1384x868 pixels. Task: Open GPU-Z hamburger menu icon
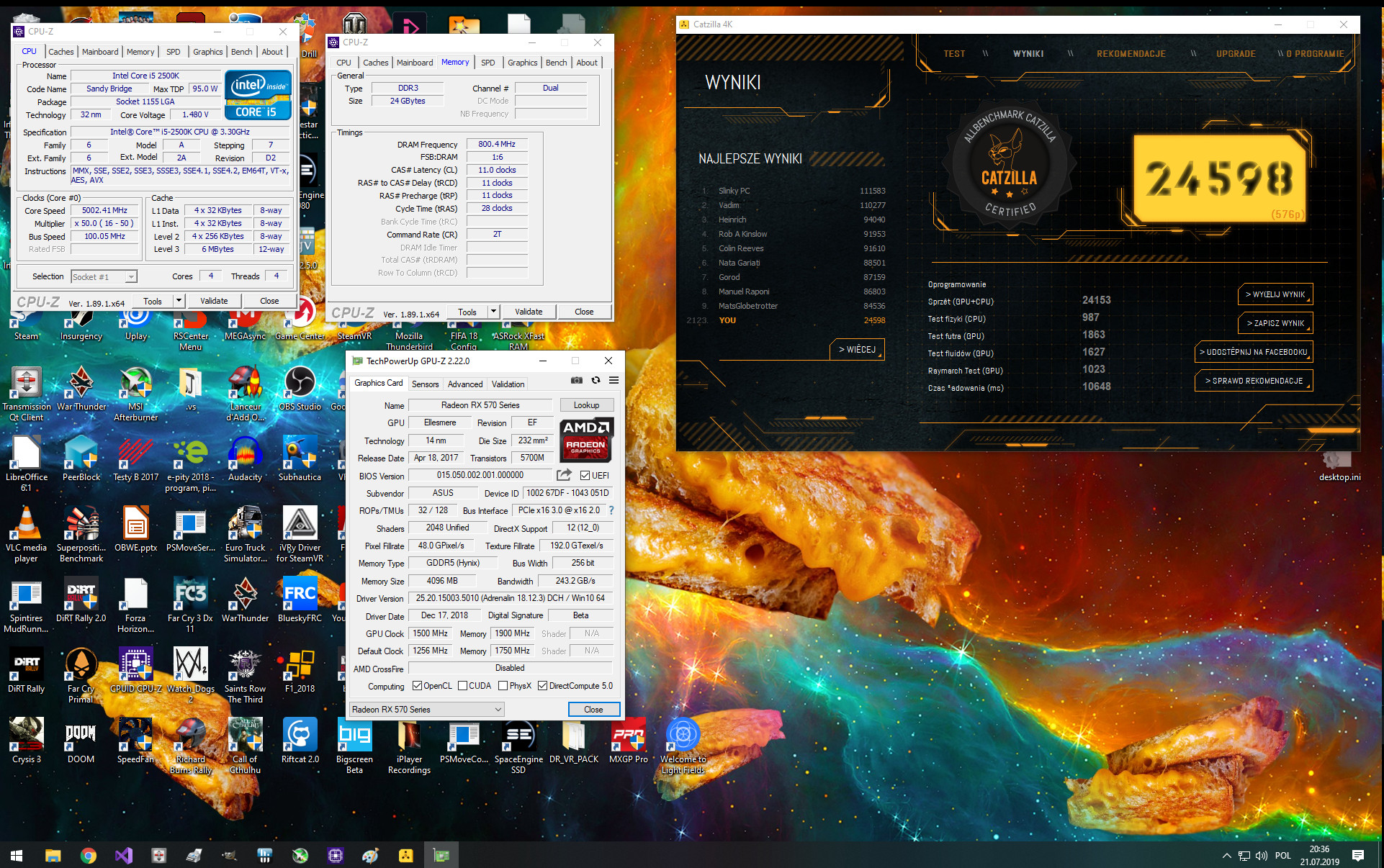pos(614,380)
